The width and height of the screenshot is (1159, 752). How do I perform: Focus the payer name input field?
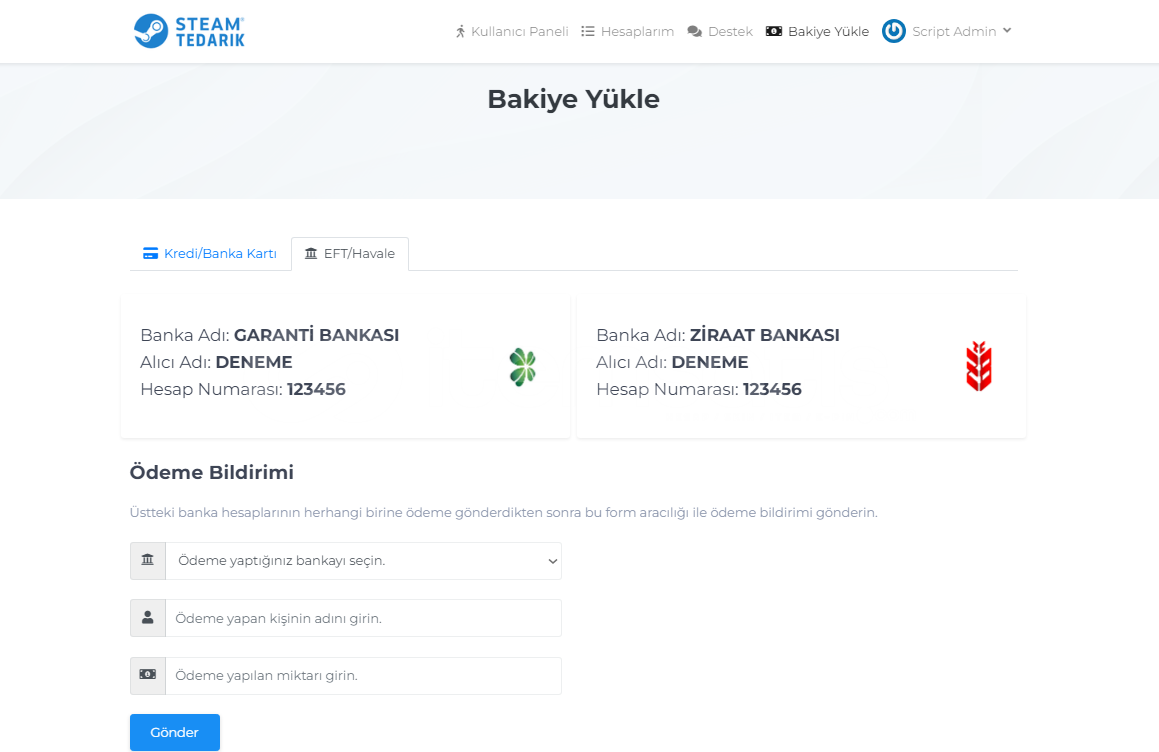click(364, 618)
